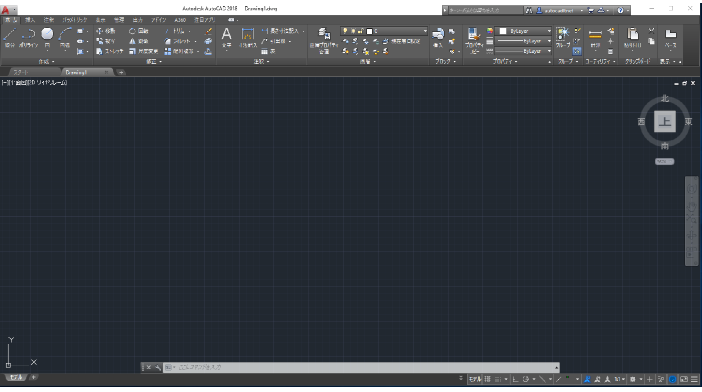Toggle isometric drafting in status bar
The height and width of the screenshot is (392, 702).
tap(543, 379)
